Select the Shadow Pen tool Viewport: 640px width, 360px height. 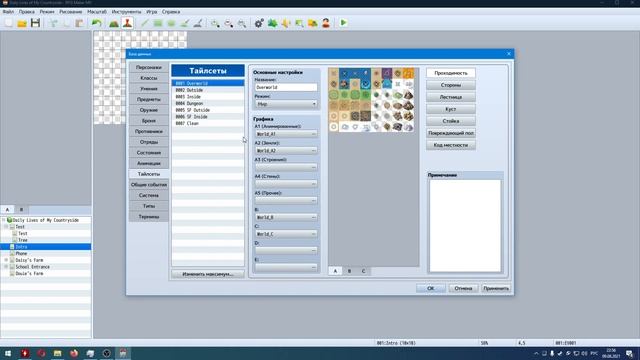[x=198, y=23]
